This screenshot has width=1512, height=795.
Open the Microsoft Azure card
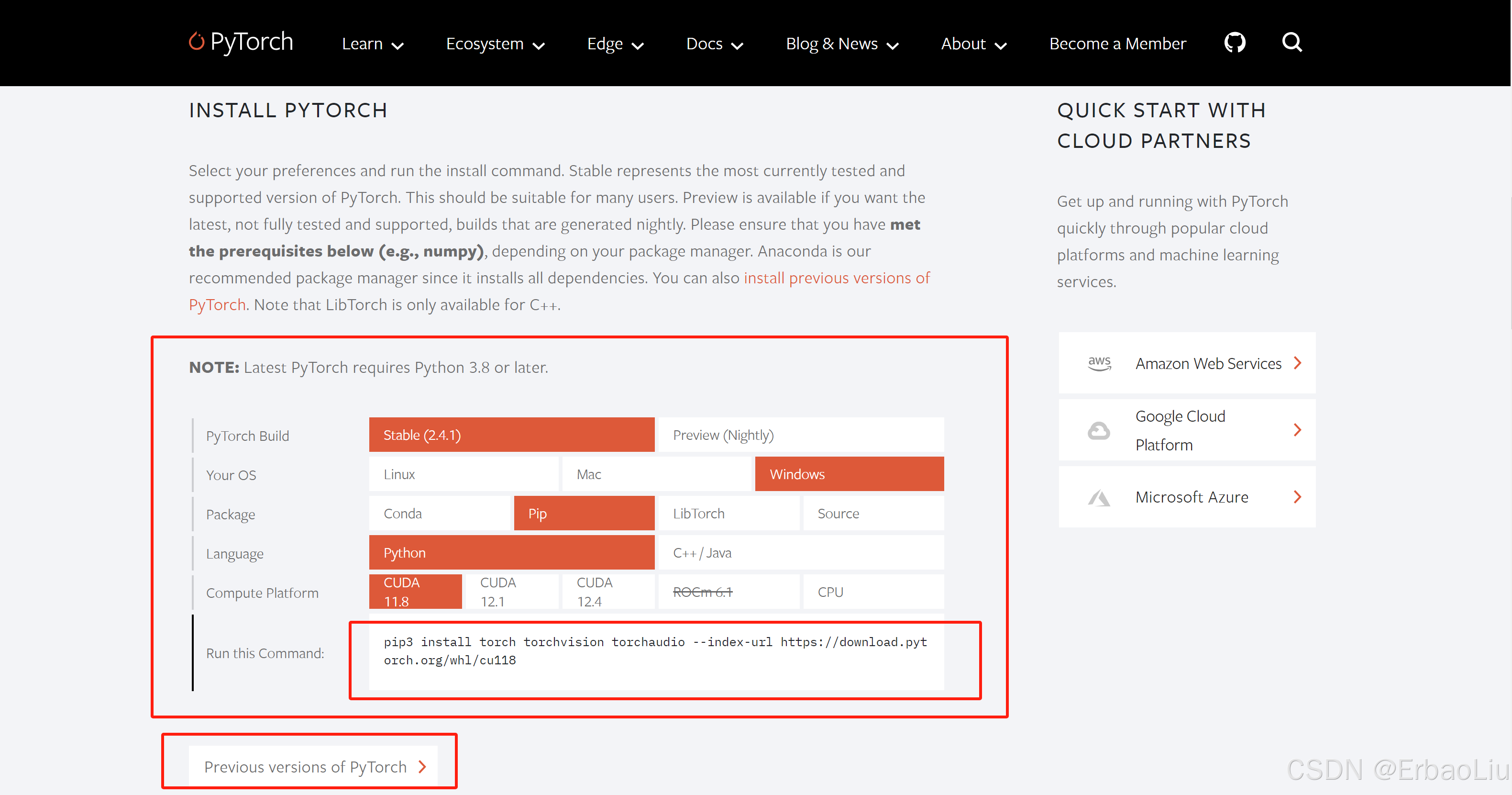[x=1187, y=497]
